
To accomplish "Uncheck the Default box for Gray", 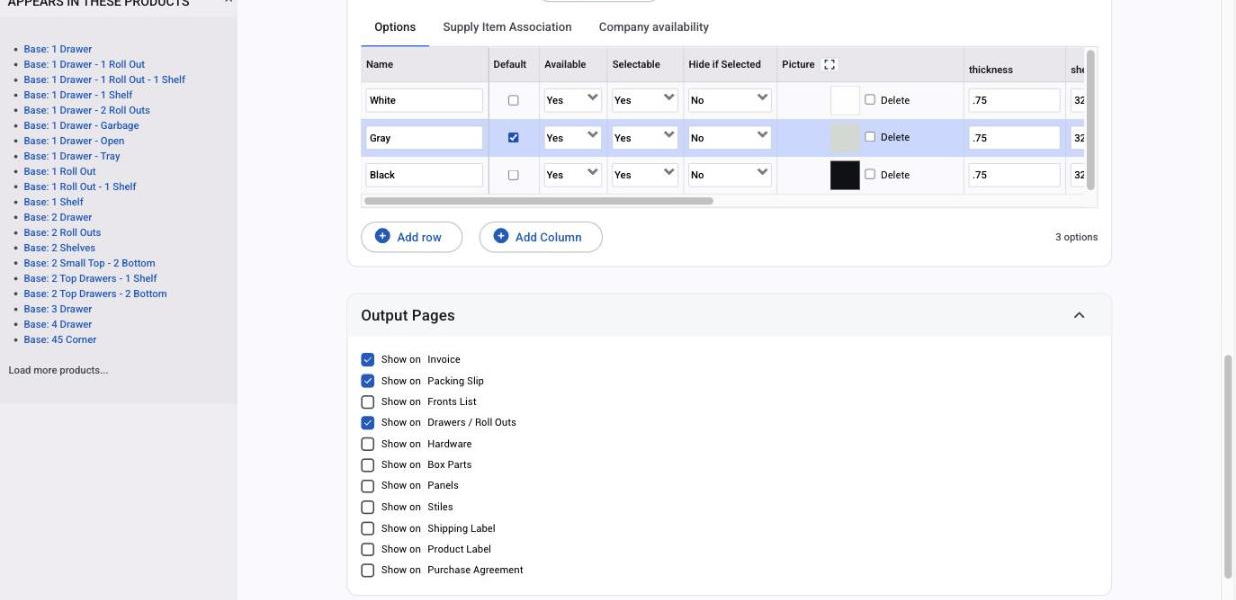I will point(513,138).
